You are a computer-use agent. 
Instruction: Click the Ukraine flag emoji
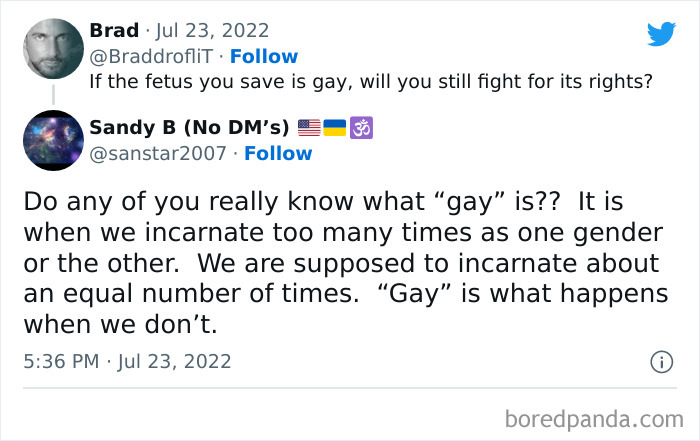click(x=335, y=128)
